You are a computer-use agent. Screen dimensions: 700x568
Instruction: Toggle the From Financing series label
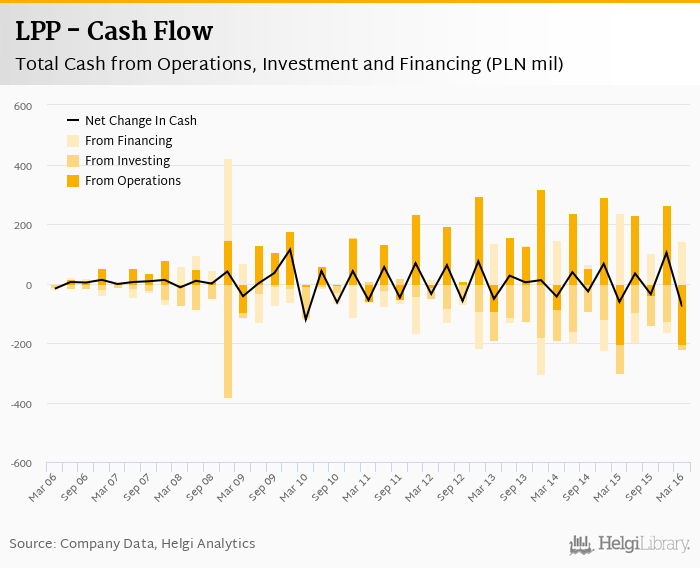tap(128, 141)
